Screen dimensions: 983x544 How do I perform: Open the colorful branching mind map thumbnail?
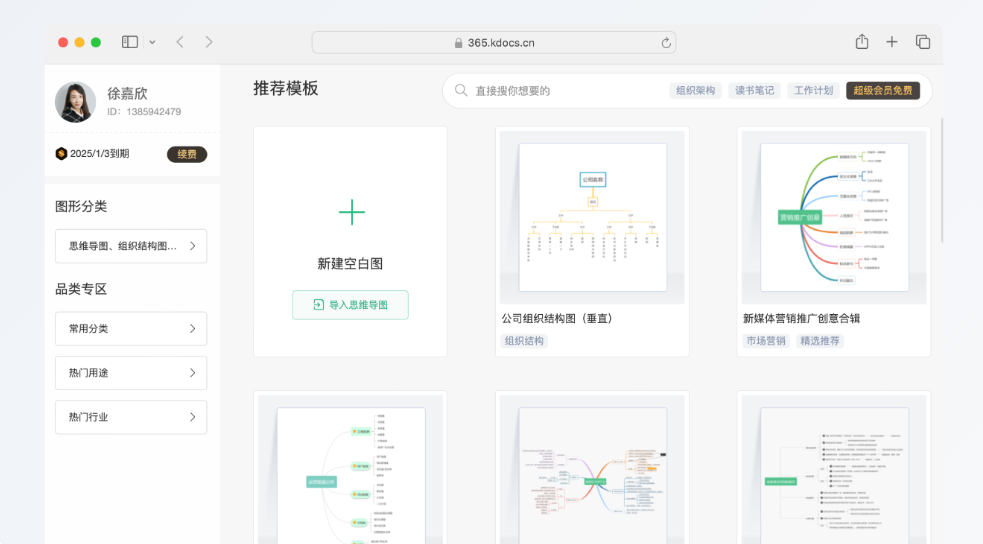pos(592,469)
